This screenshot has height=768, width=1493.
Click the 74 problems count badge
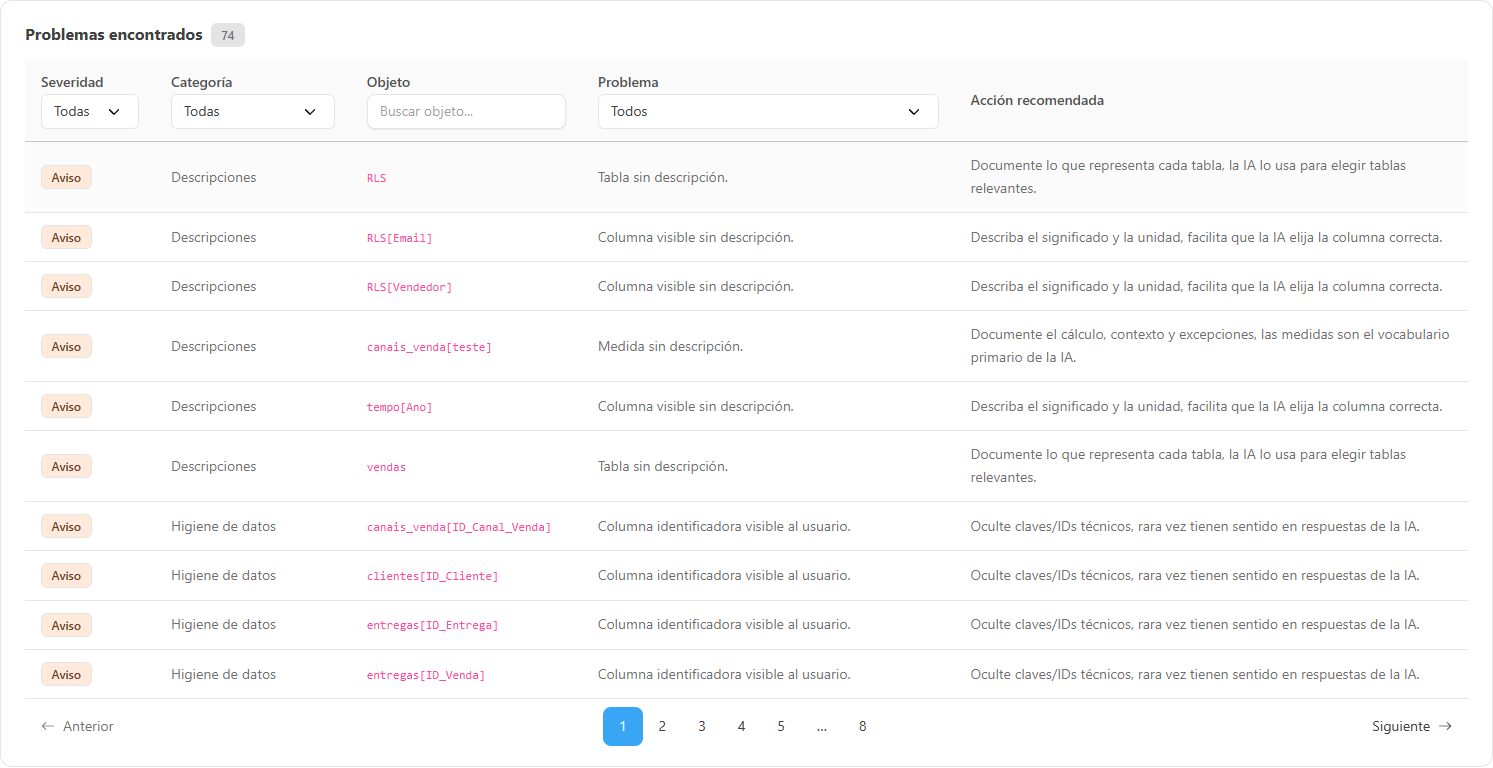tap(228, 35)
